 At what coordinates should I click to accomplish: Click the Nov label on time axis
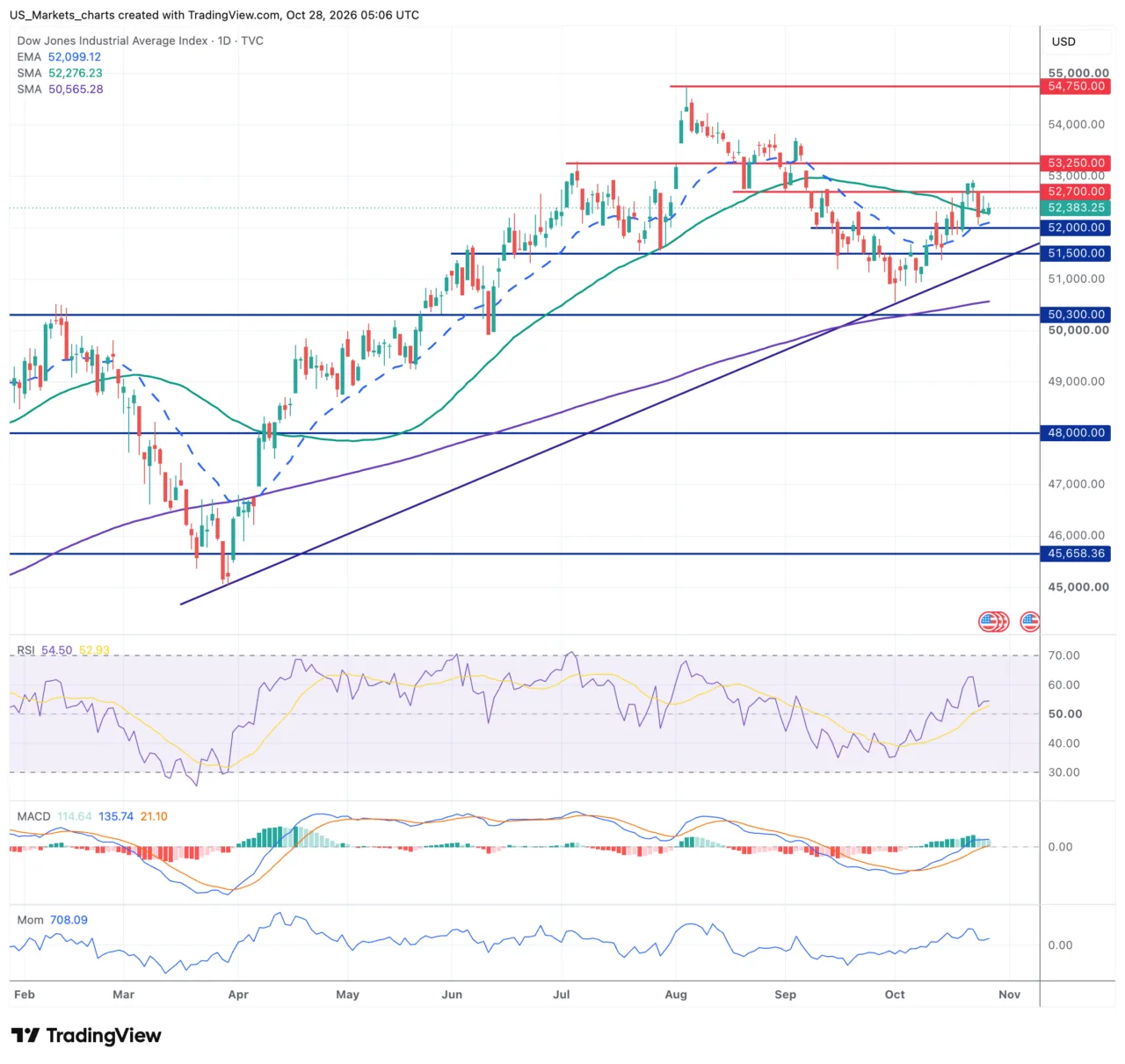1010,995
